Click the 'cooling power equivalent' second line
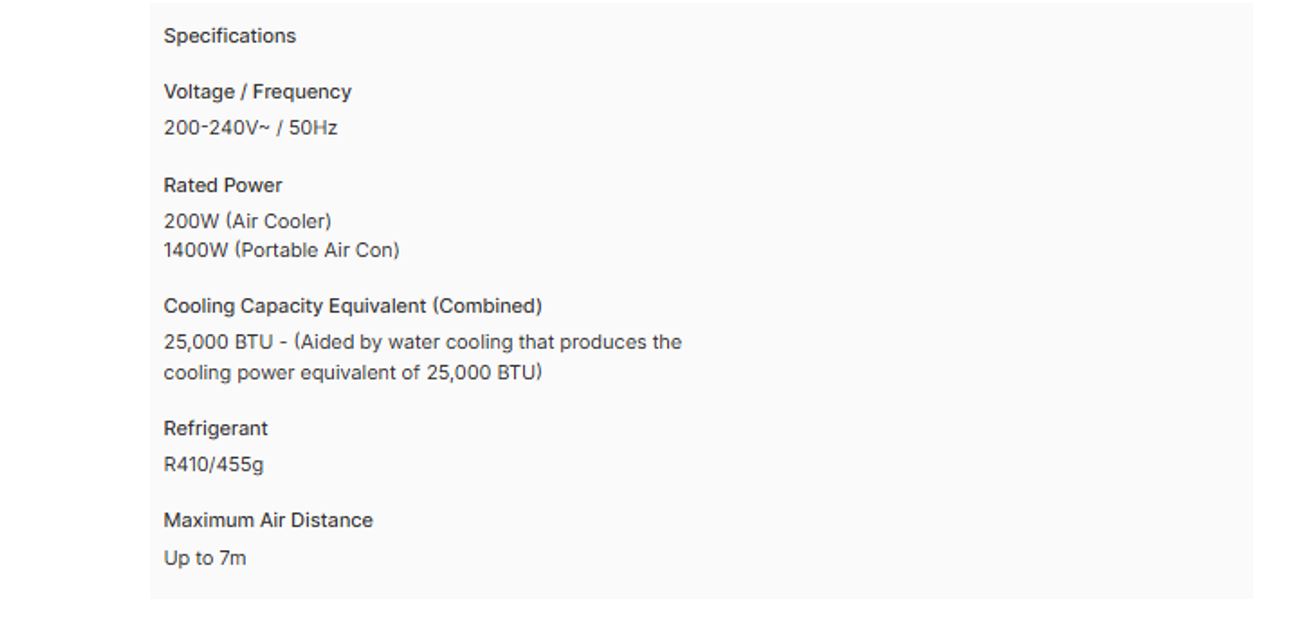 tap(353, 373)
